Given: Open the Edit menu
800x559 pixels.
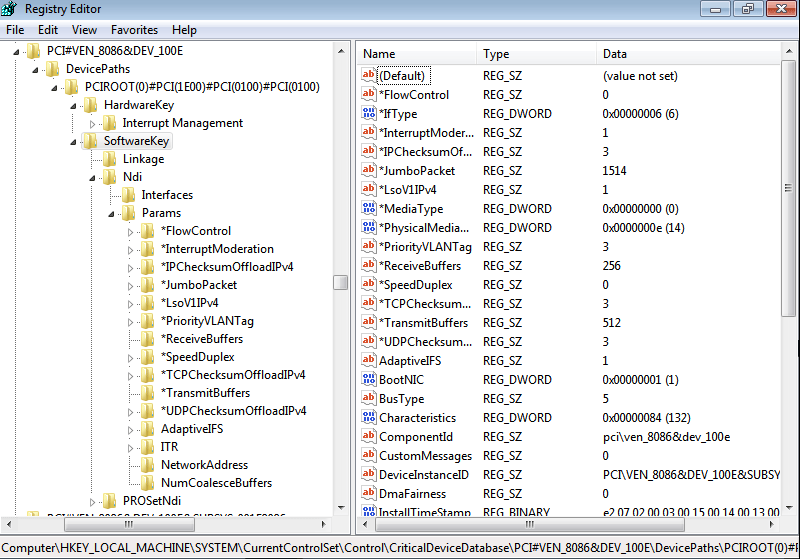Looking at the screenshot, I should [x=47, y=30].
